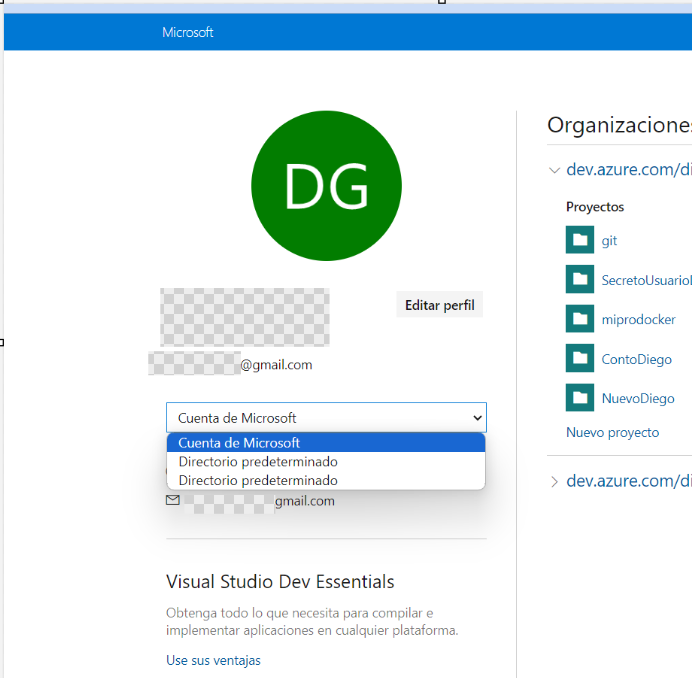Image resolution: width=692 pixels, height=678 pixels.
Task: Open the miprodocker project link
Action: pos(638,320)
